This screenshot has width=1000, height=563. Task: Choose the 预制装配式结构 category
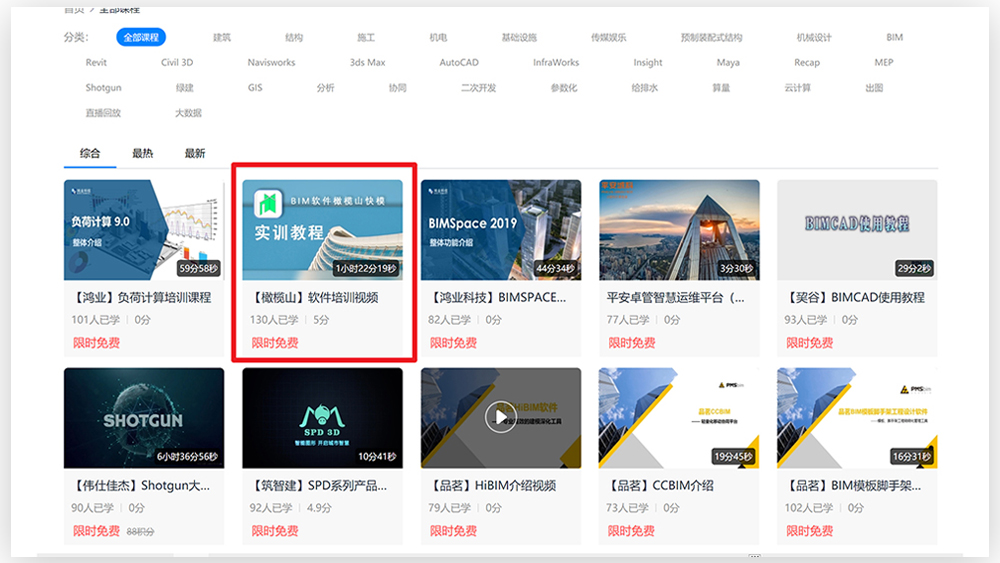[712, 38]
